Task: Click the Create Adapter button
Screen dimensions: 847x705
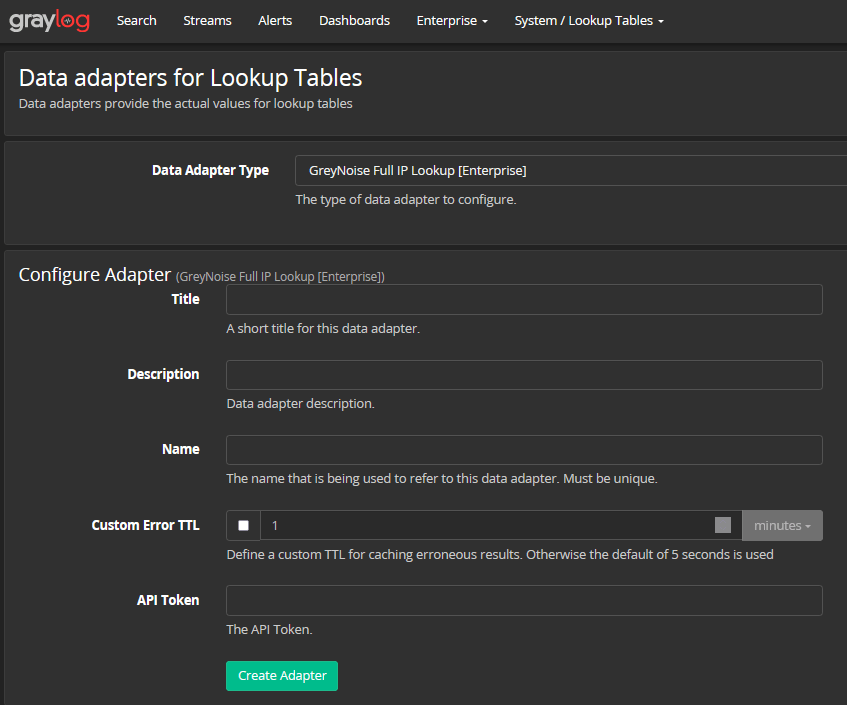Action: (281, 676)
